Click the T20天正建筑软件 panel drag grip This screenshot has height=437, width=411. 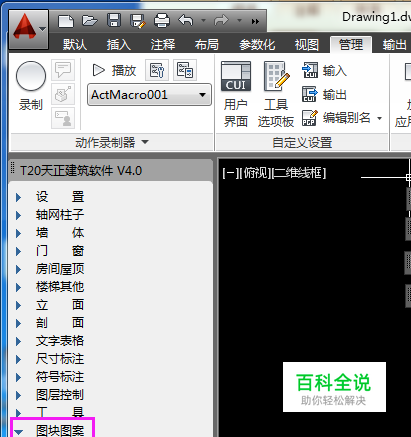click(13, 168)
